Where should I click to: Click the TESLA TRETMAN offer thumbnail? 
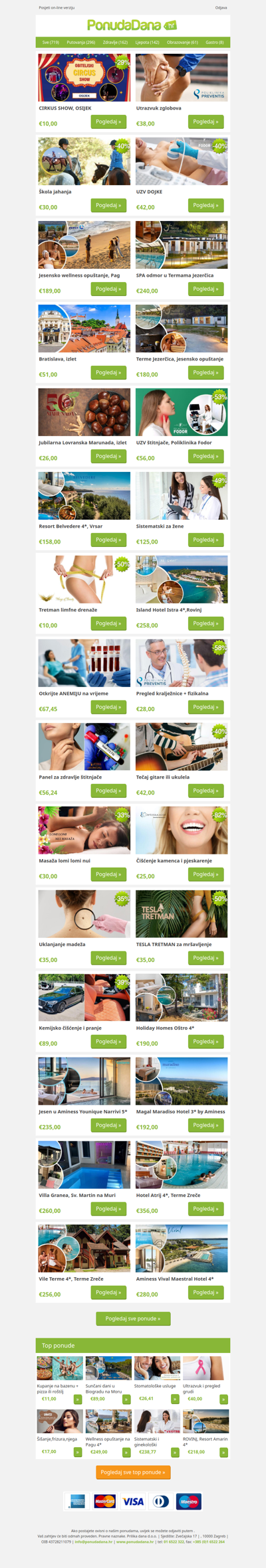[182, 914]
